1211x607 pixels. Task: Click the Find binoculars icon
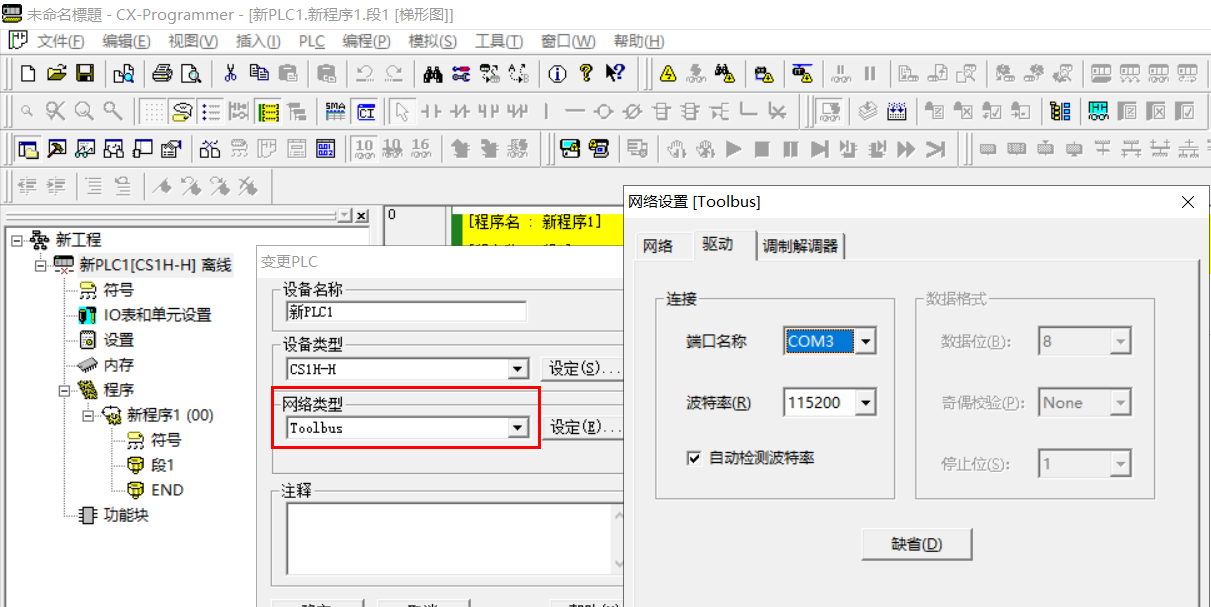coord(433,73)
